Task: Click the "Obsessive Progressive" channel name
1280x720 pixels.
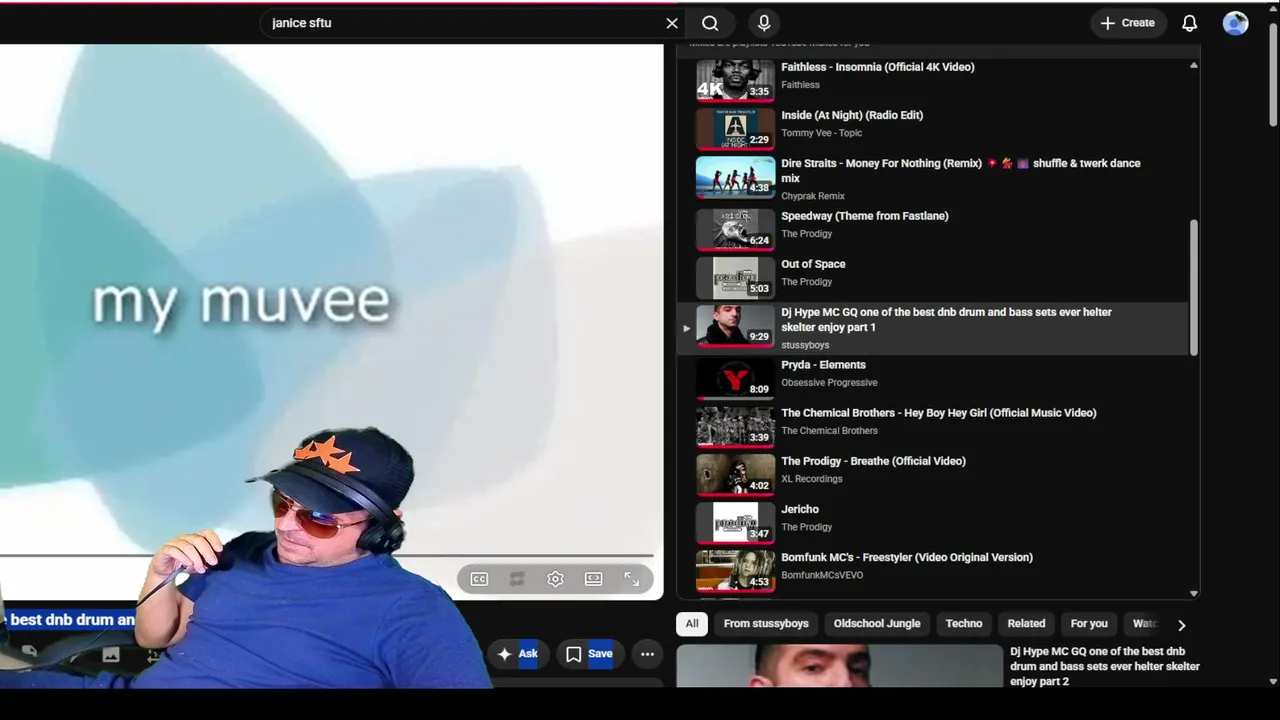Action: [x=829, y=383]
